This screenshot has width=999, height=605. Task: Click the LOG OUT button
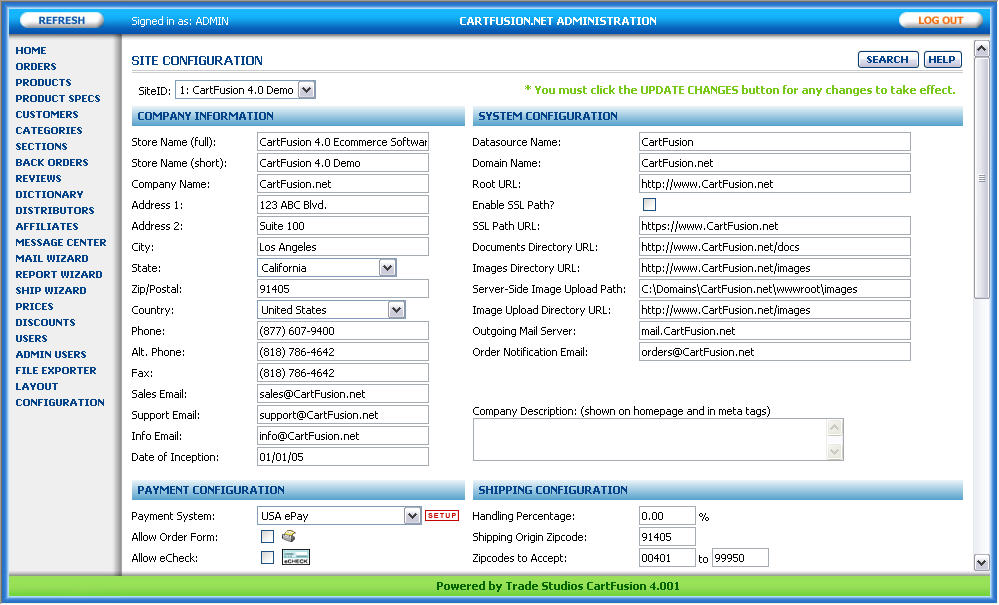pos(940,20)
